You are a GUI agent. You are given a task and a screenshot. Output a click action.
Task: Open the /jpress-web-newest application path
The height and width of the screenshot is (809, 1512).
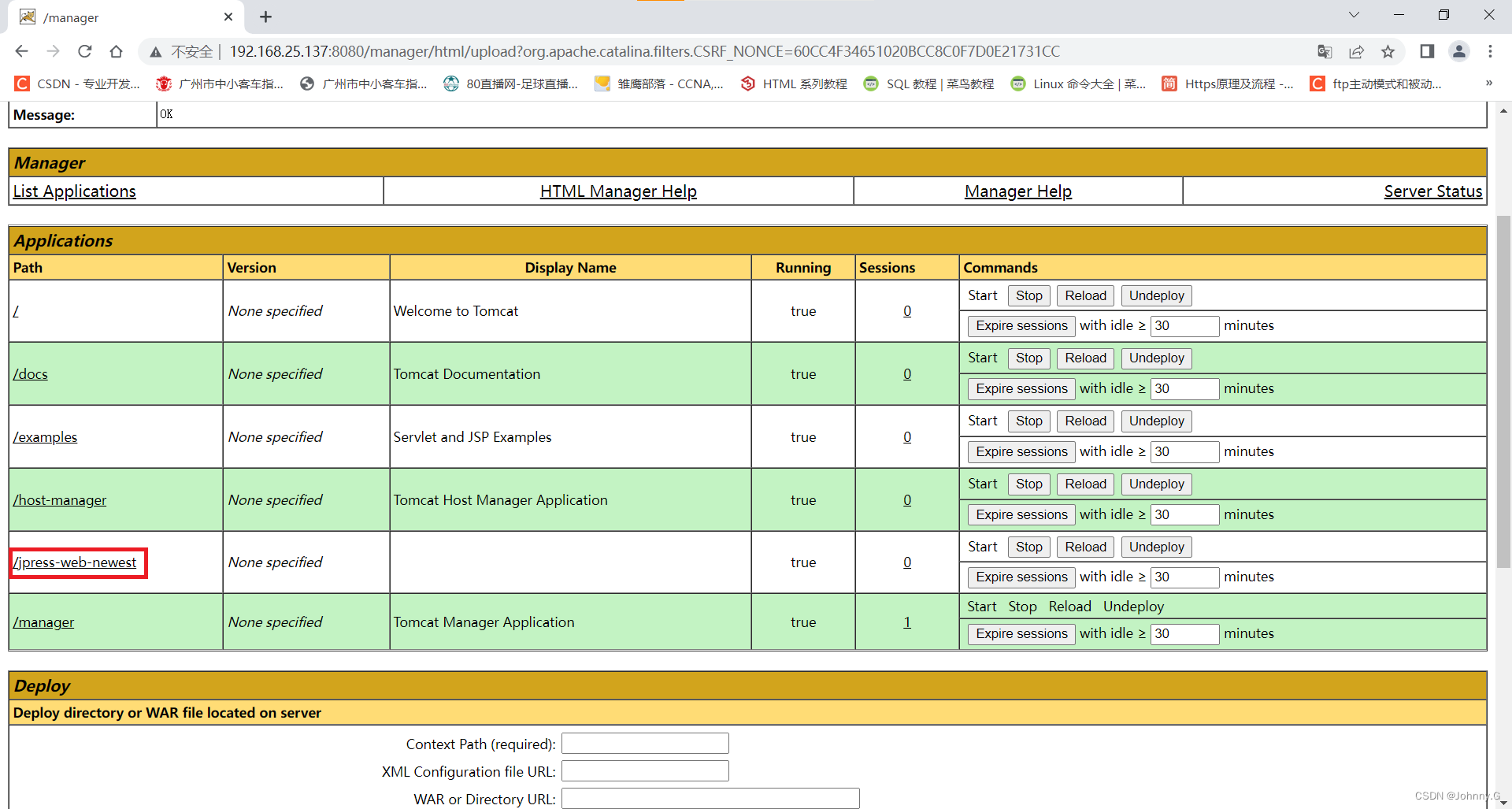tap(75, 562)
